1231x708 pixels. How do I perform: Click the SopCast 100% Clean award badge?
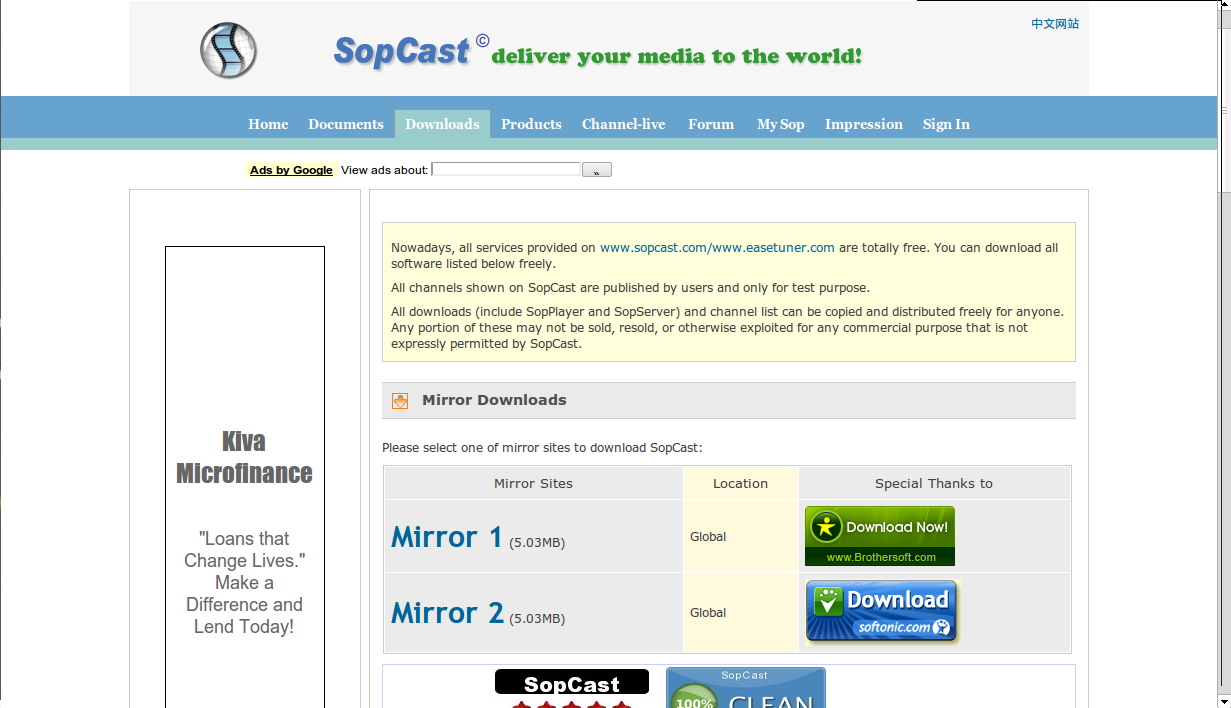click(x=746, y=688)
